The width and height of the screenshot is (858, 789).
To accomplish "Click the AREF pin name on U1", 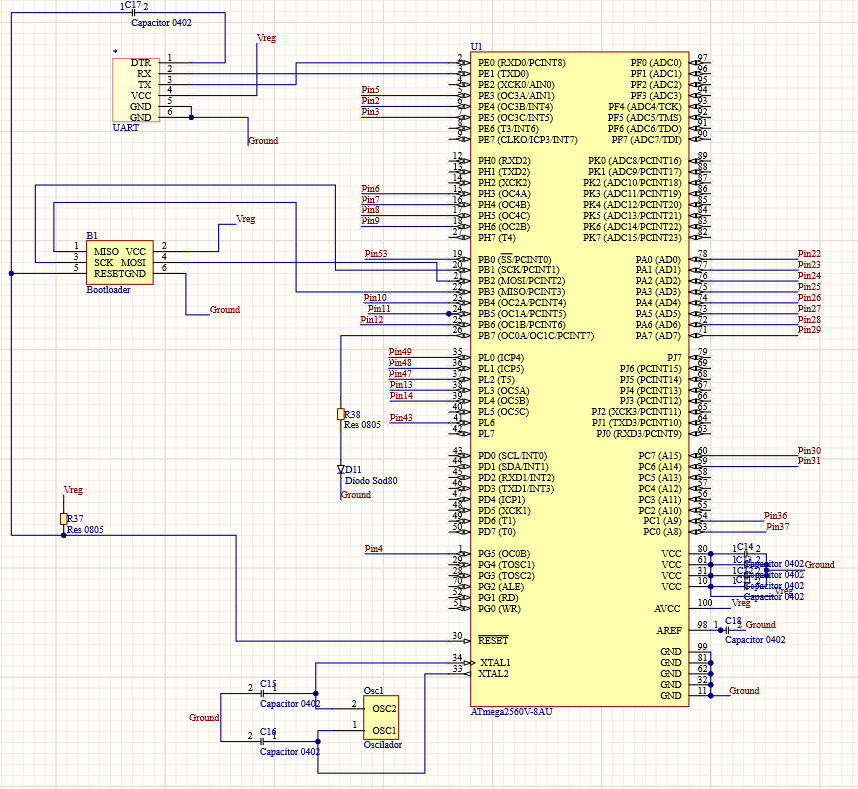I will pos(669,630).
